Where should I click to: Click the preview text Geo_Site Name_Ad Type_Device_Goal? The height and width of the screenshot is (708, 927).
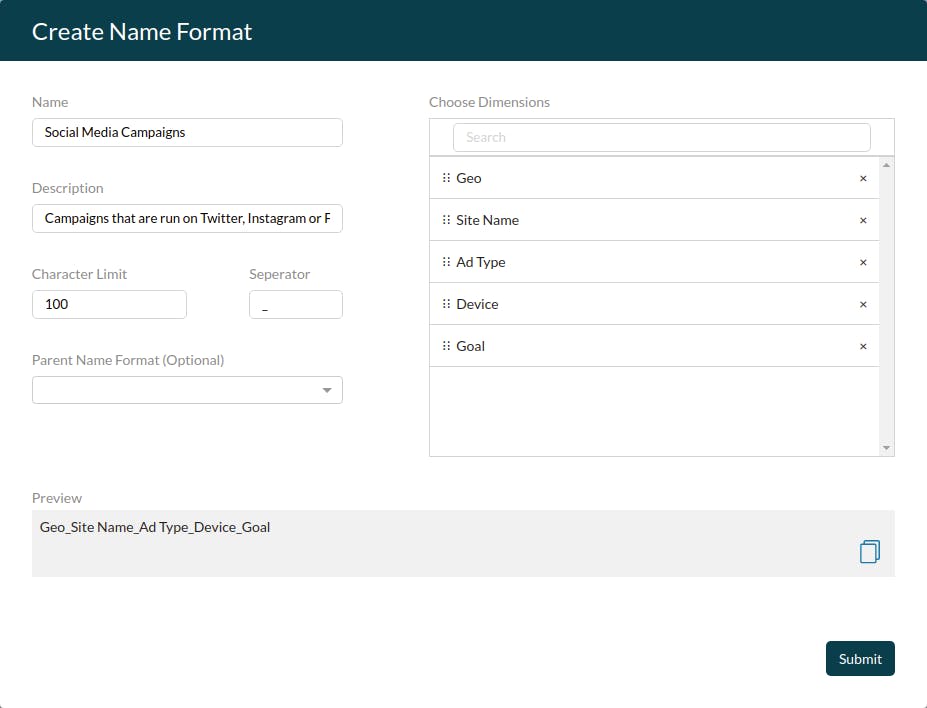tap(155, 527)
